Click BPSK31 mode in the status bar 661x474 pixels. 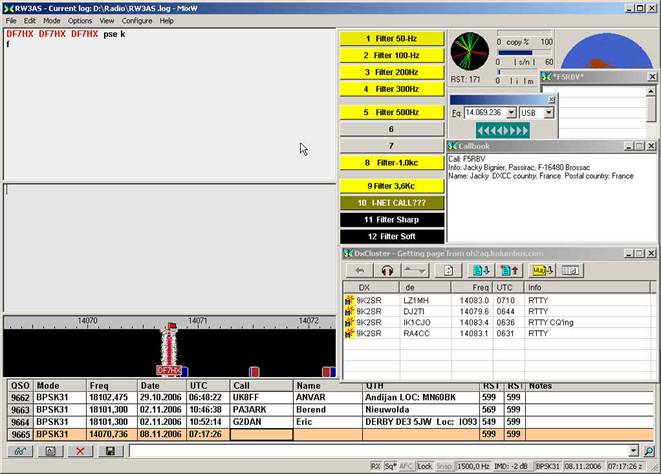547,466
